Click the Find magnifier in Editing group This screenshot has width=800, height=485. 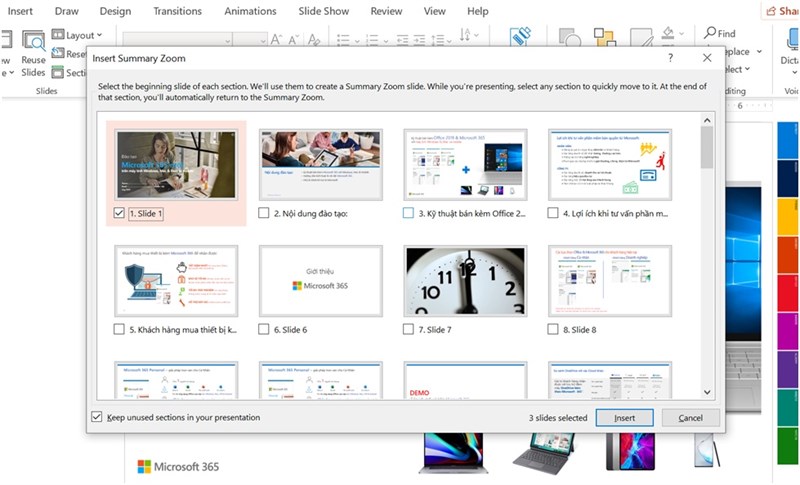pyautogui.click(x=710, y=33)
